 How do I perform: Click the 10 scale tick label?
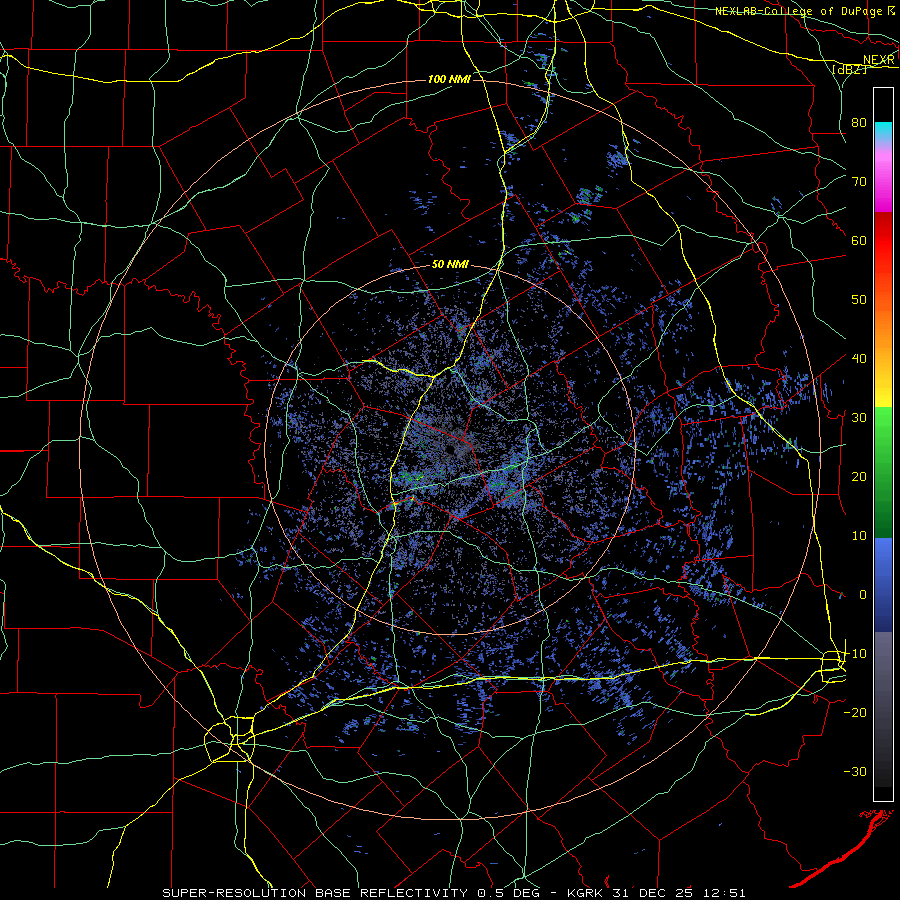[859, 536]
